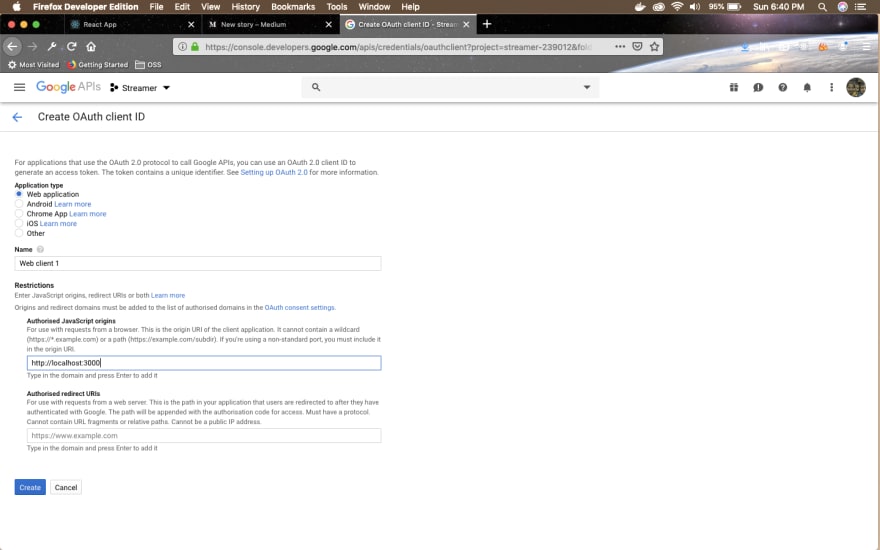Click the browser forward button
This screenshot has width=880, height=550.
(33, 47)
